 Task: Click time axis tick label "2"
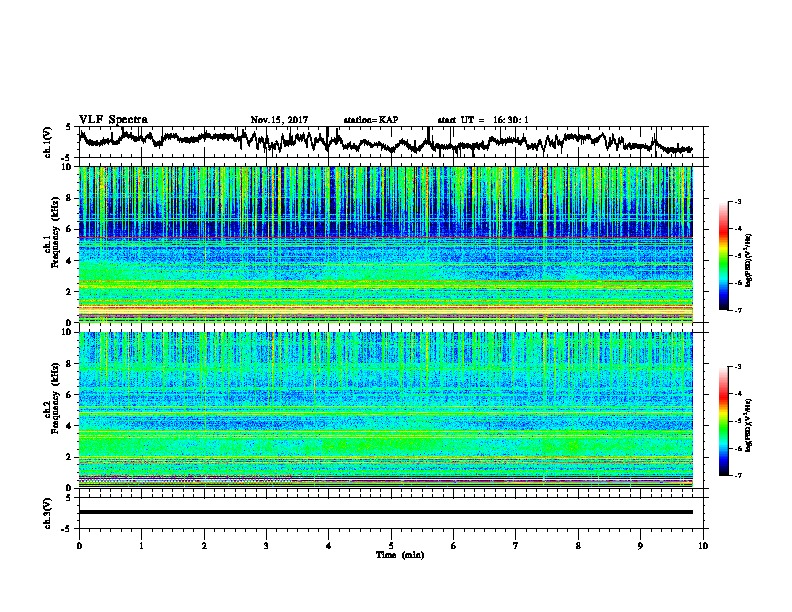204,546
